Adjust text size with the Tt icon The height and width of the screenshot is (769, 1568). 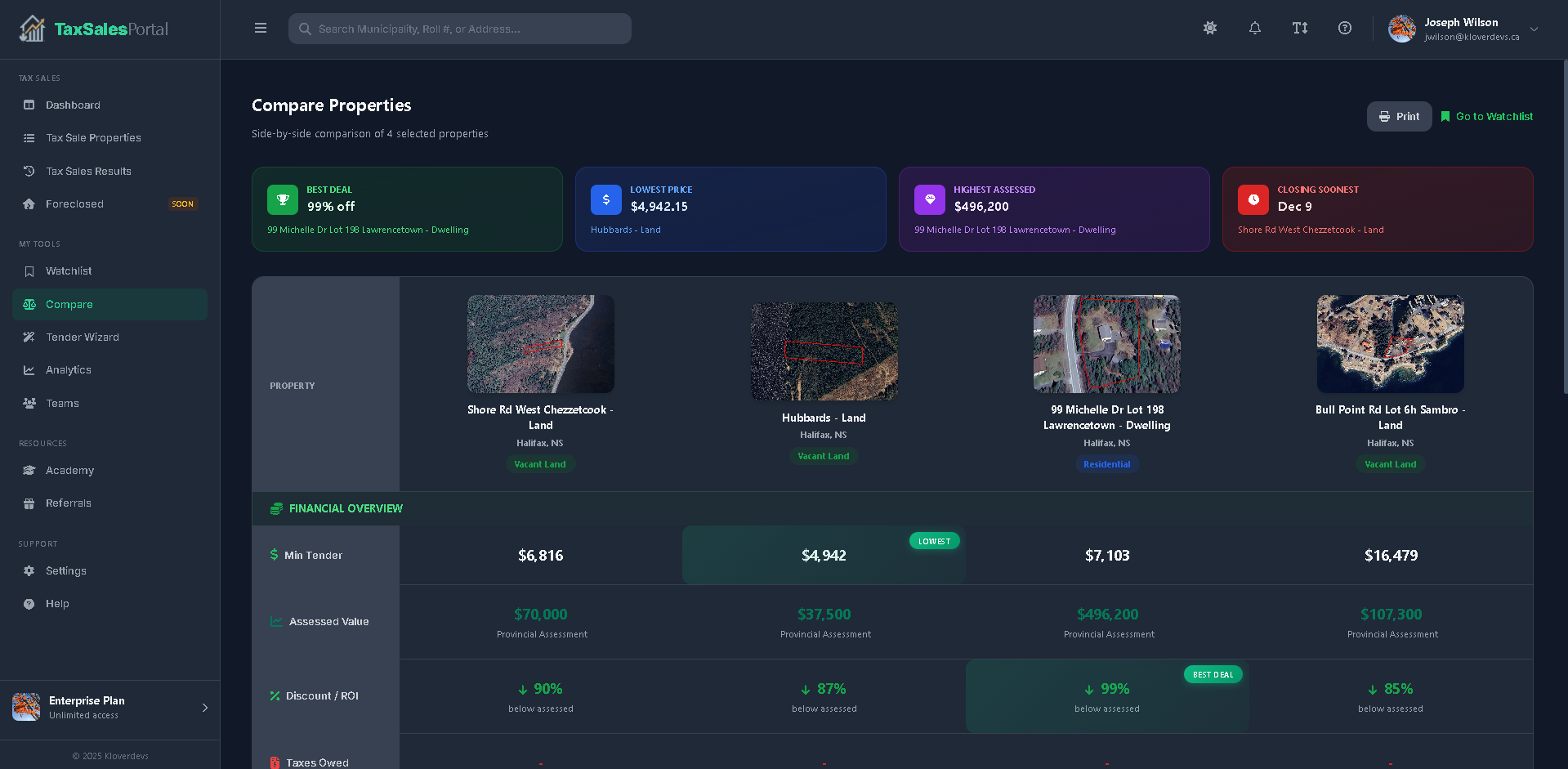1301,28
